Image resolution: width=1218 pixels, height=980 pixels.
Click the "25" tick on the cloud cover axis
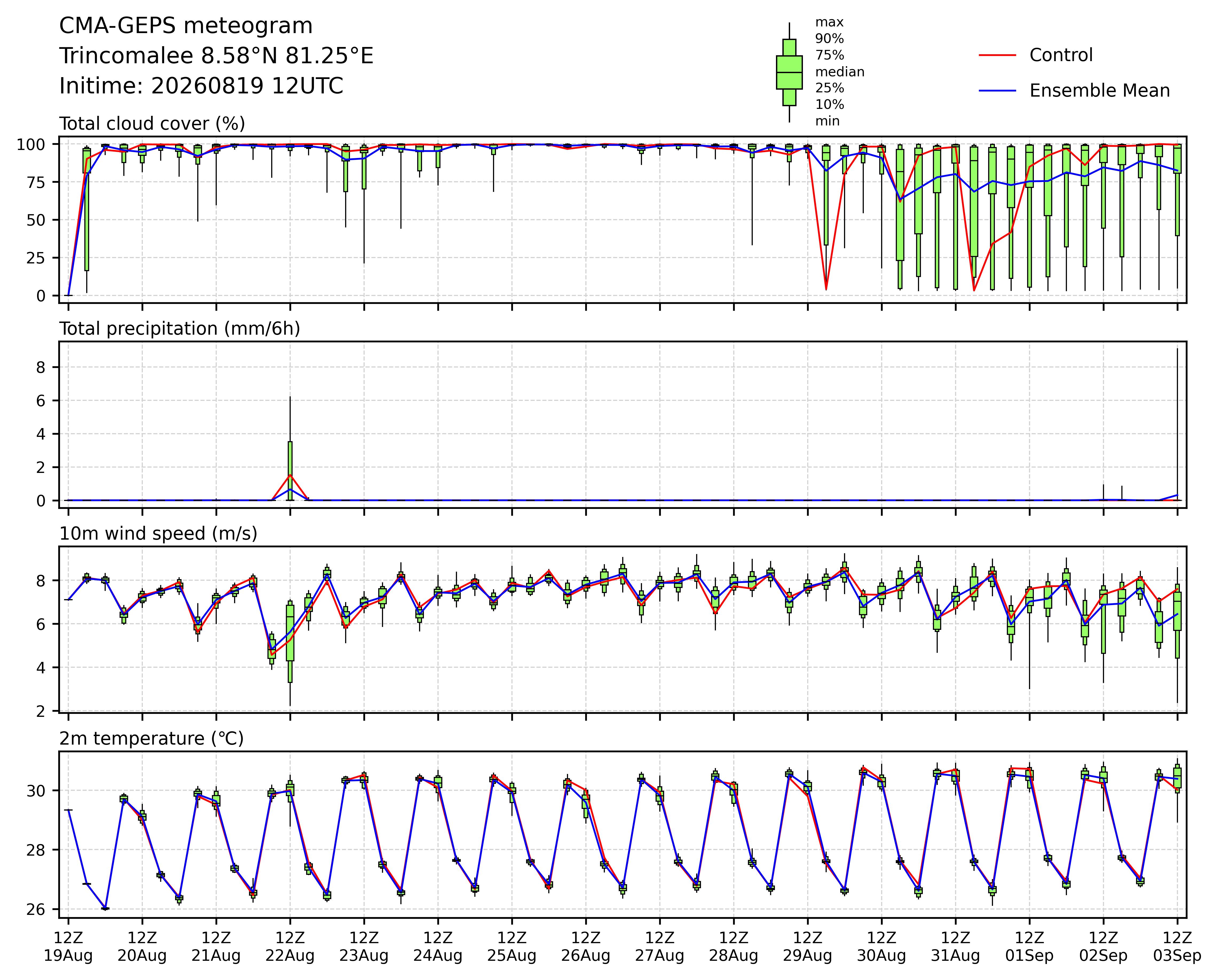36,258
